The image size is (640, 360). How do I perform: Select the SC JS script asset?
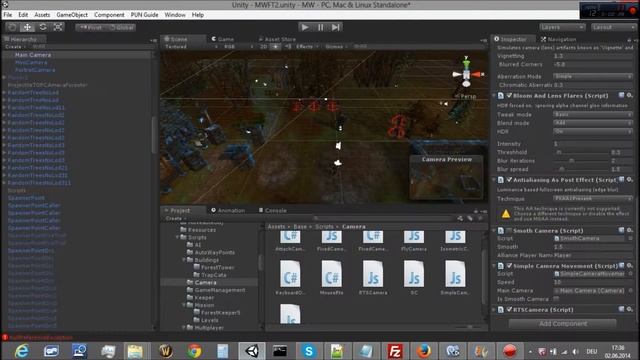(x=414, y=278)
